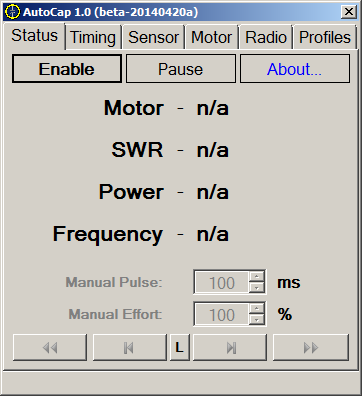
Task: Go to the Profiles tab
Action: (x=325, y=37)
